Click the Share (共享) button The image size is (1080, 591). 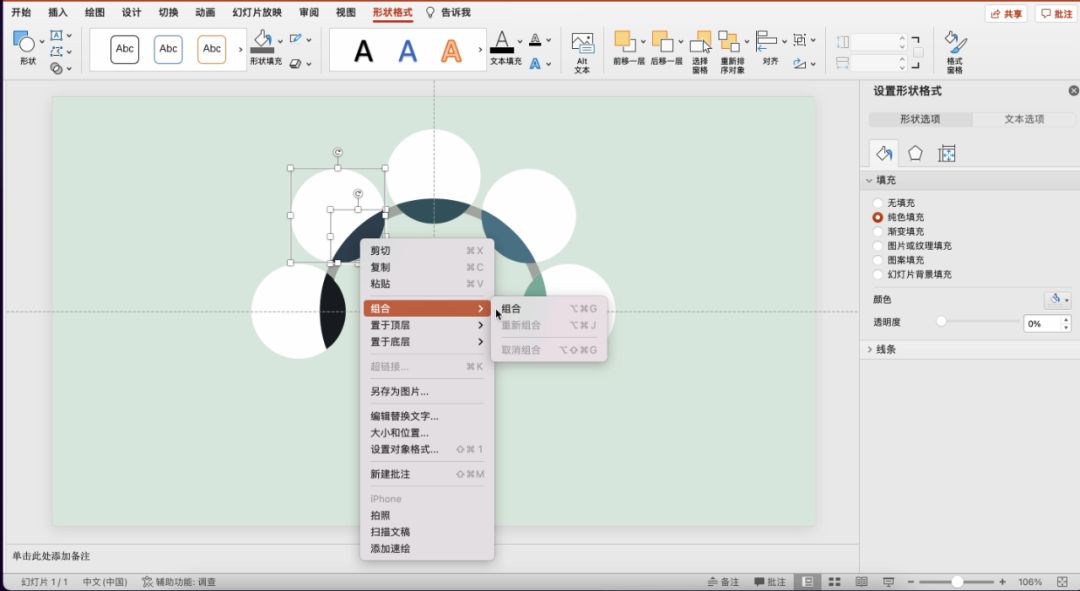(x=1006, y=14)
